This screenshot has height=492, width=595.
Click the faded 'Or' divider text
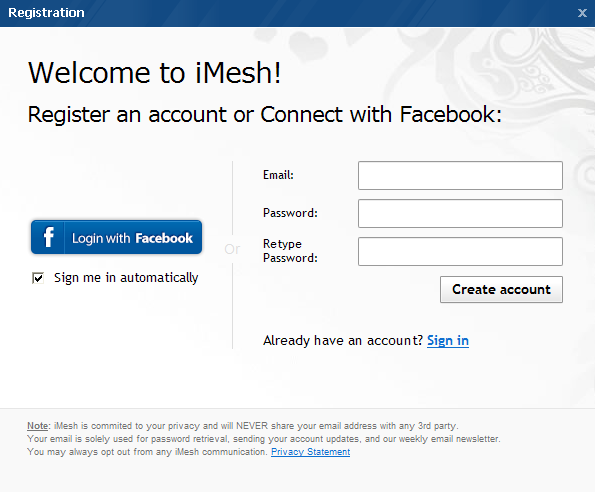[x=232, y=249]
